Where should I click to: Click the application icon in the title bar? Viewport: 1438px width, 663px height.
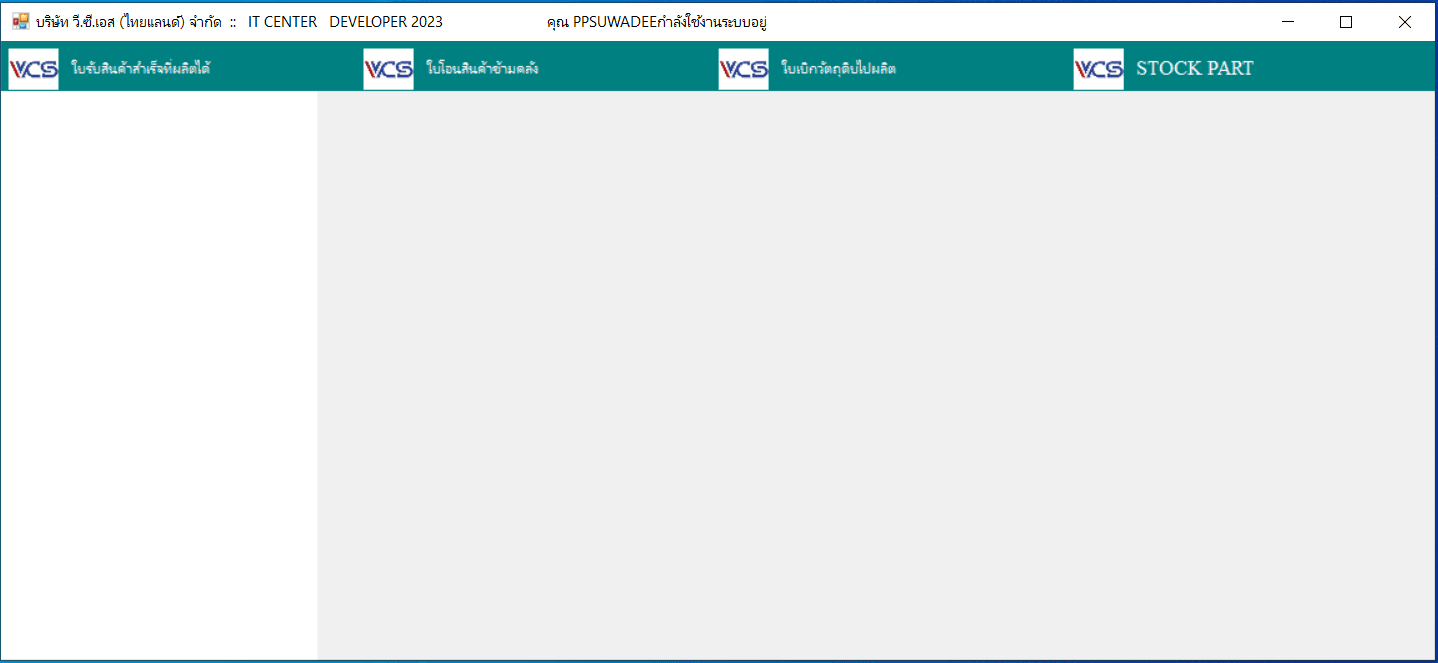[20, 21]
